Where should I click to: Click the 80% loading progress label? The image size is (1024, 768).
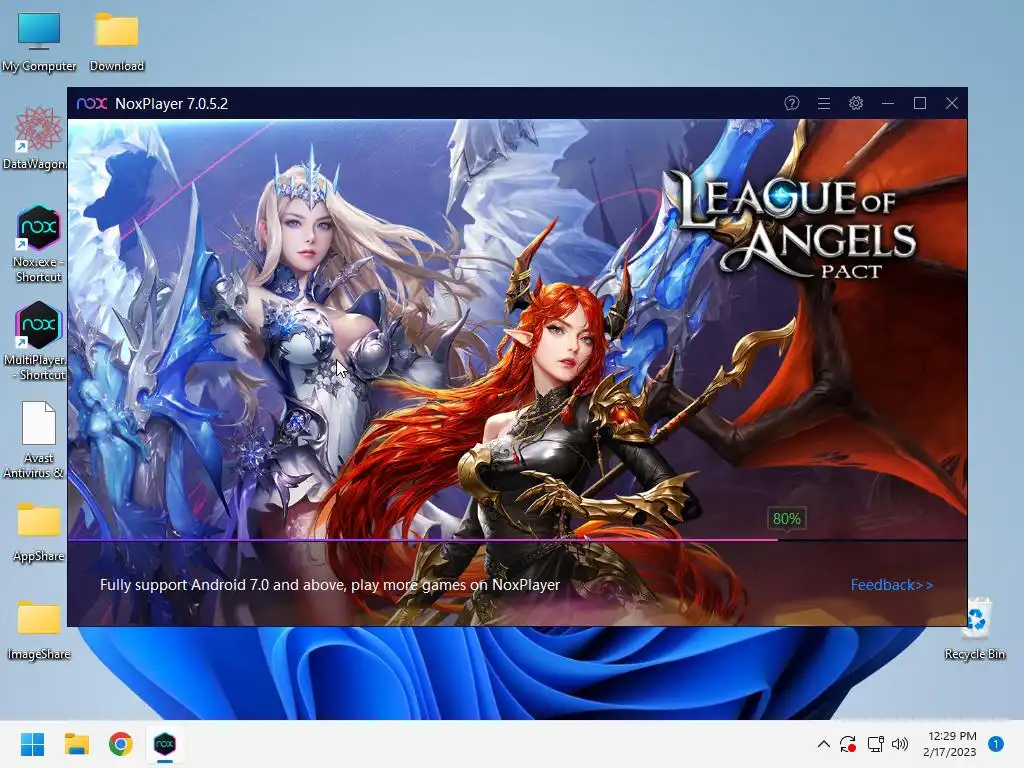(x=786, y=519)
